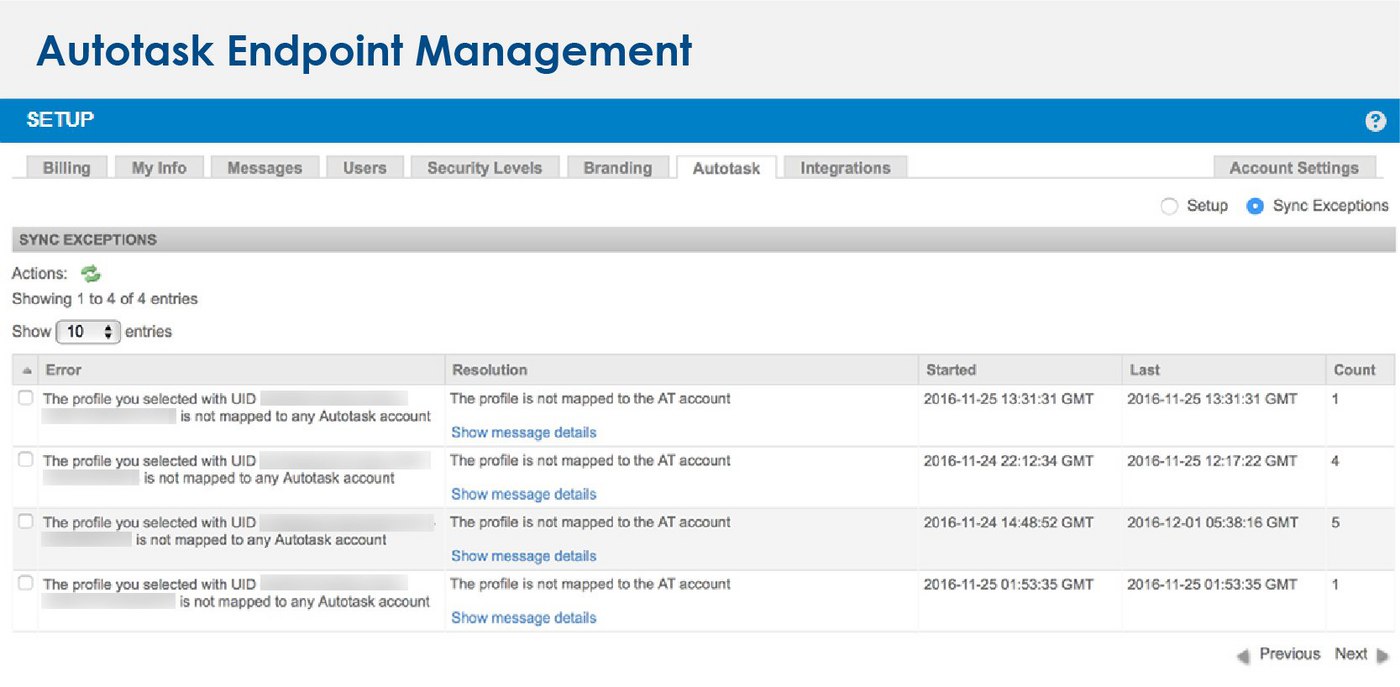The width and height of the screenshot is (1400, 687).
Task: Click count value 5
Action: point(1336,522)
